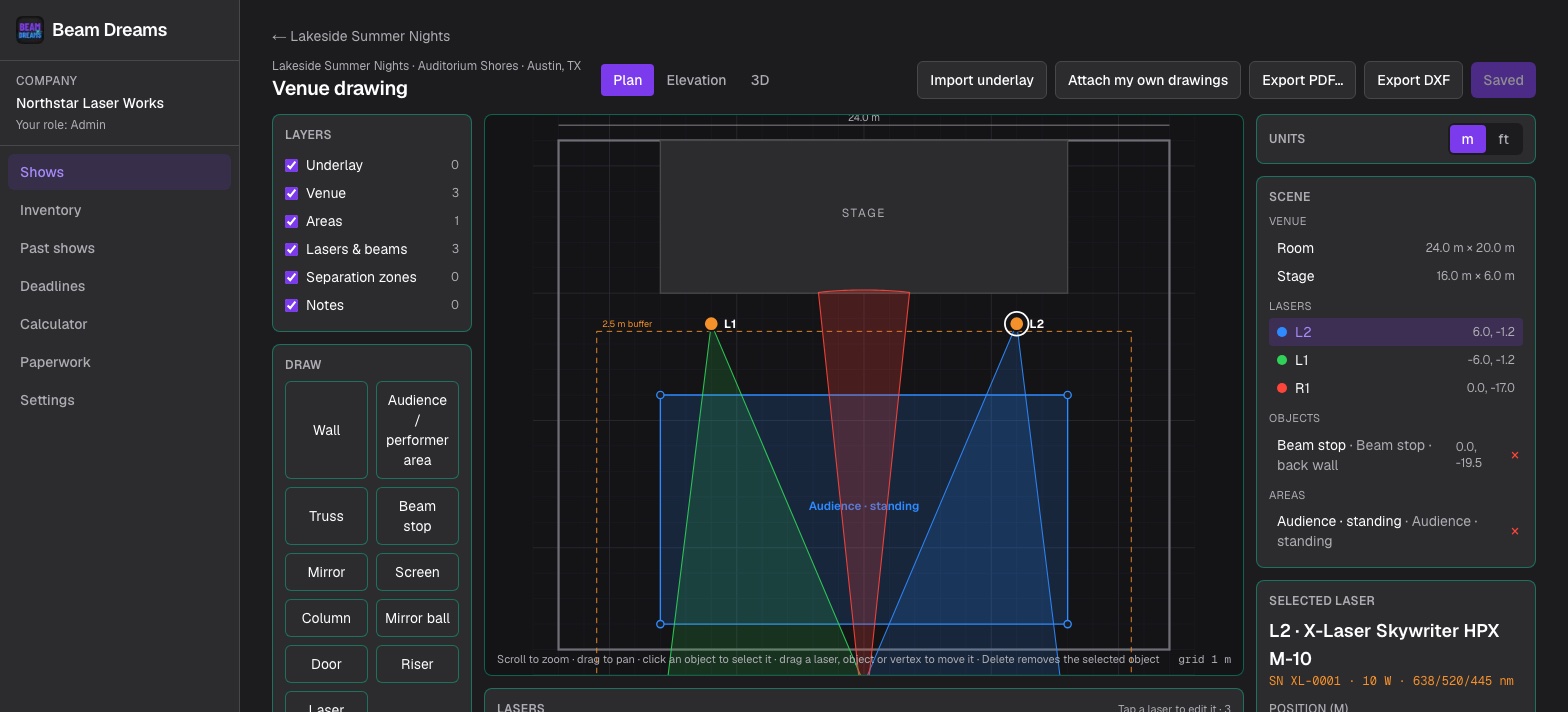Go back to Lakeside Summer Nights

(x=361, y=36)
